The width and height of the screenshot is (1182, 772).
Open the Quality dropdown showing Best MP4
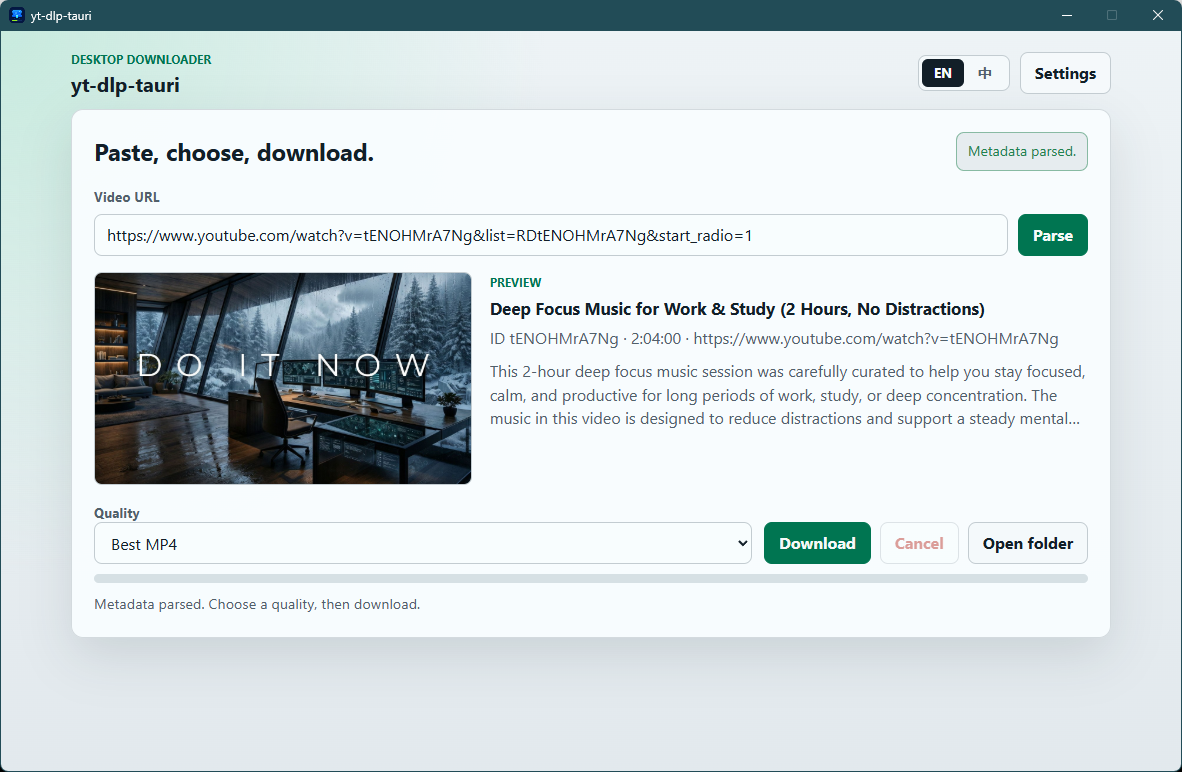[x=422, y=544]
